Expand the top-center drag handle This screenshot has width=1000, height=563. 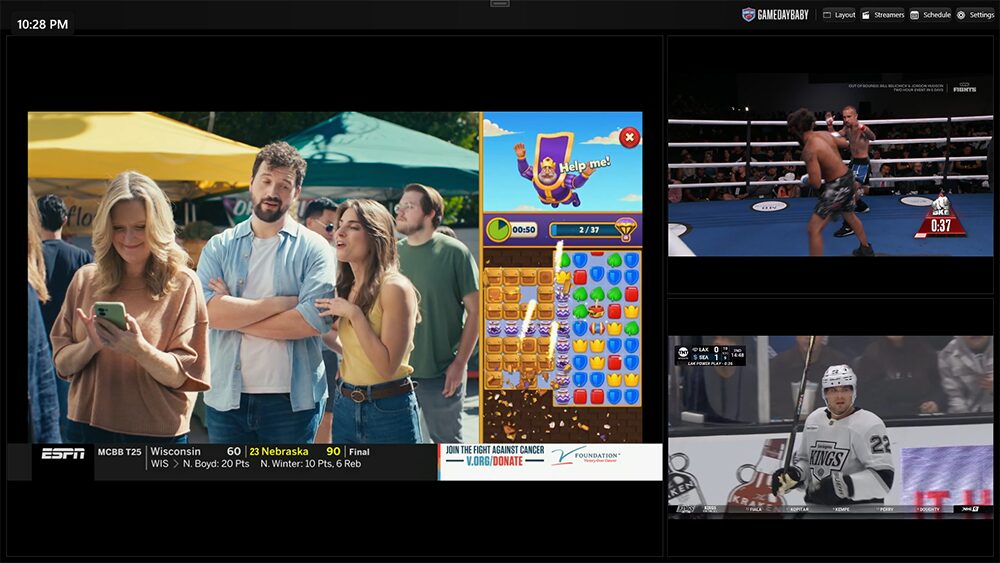[500, 4]
